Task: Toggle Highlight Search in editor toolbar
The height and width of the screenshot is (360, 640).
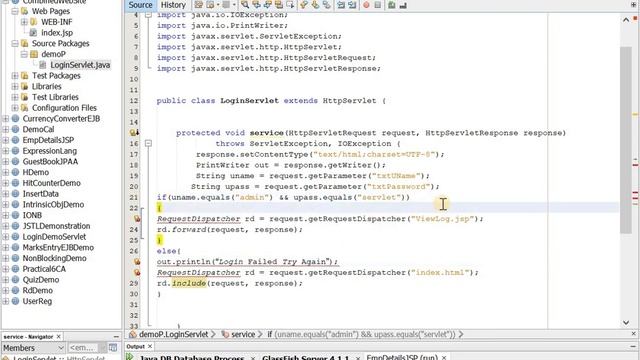Action: click(279, 5)
